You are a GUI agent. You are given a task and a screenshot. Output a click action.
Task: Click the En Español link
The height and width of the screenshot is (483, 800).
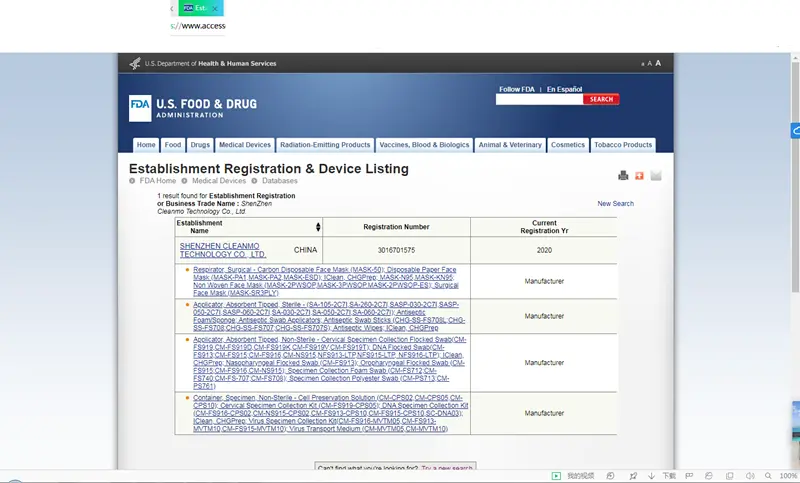tap(564, 89)
